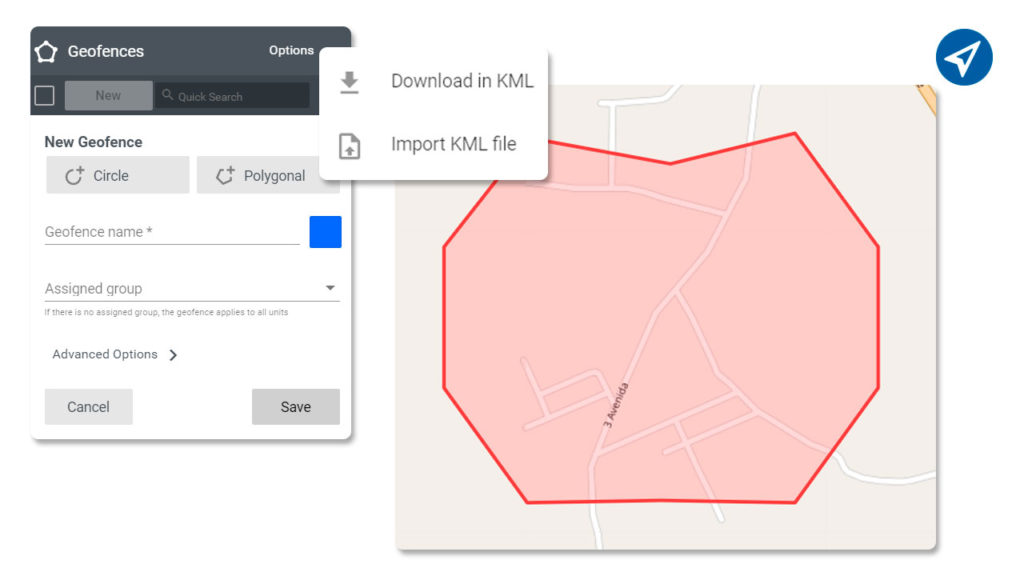The width and height of the screenshot is (1024, 576).
Task: Select the Circle geofence type
Action: pos(118,175)
